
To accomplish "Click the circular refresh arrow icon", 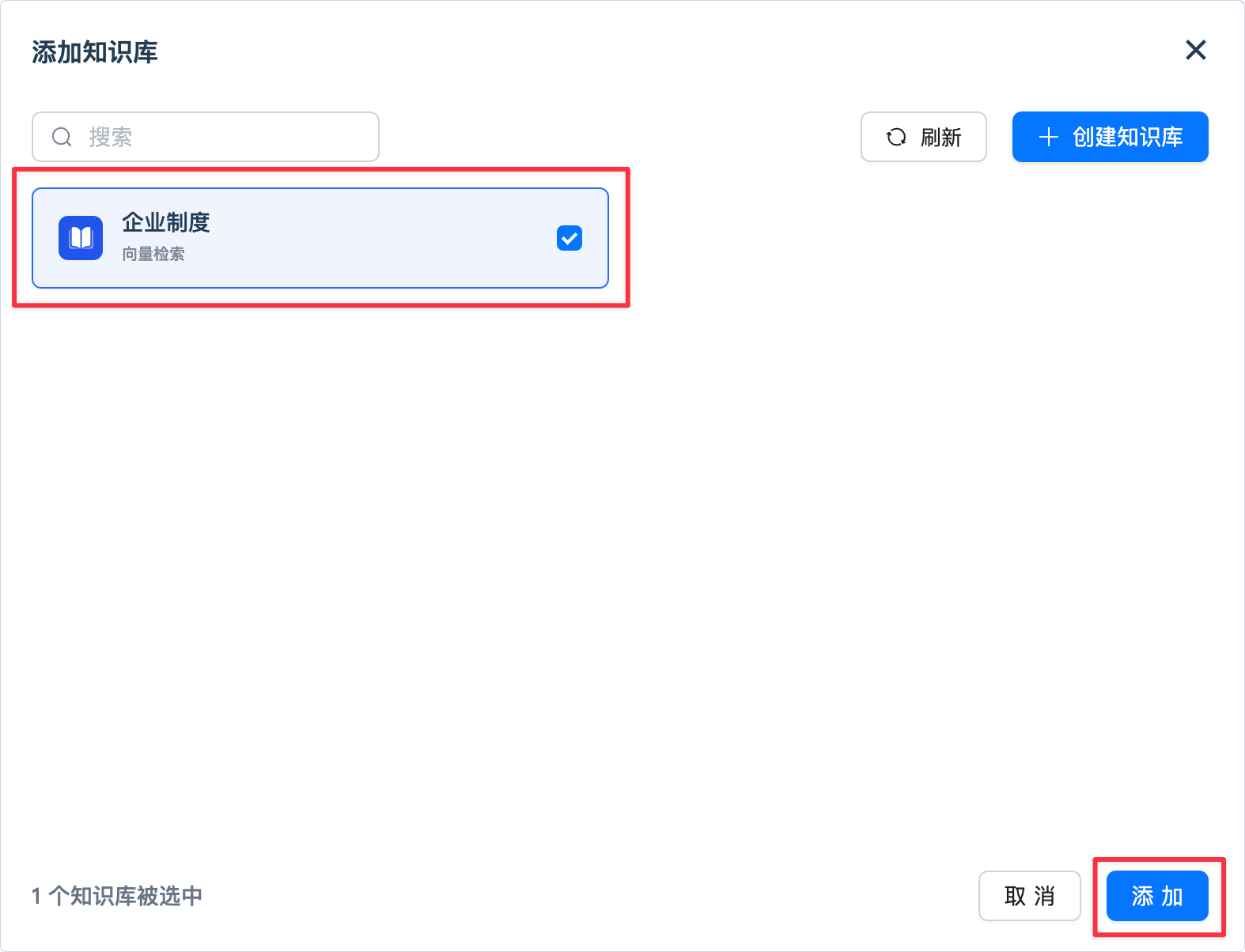I will pyautogui.click(x=895, y=137).
